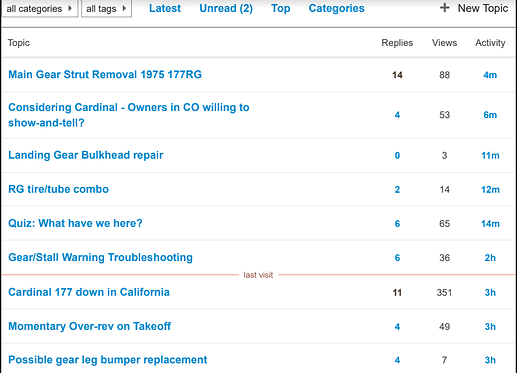Viewport: 517px width, 373px height.
Task: Switch to the Latest tab
Action: pyautogui.click(x=165, y=8)
